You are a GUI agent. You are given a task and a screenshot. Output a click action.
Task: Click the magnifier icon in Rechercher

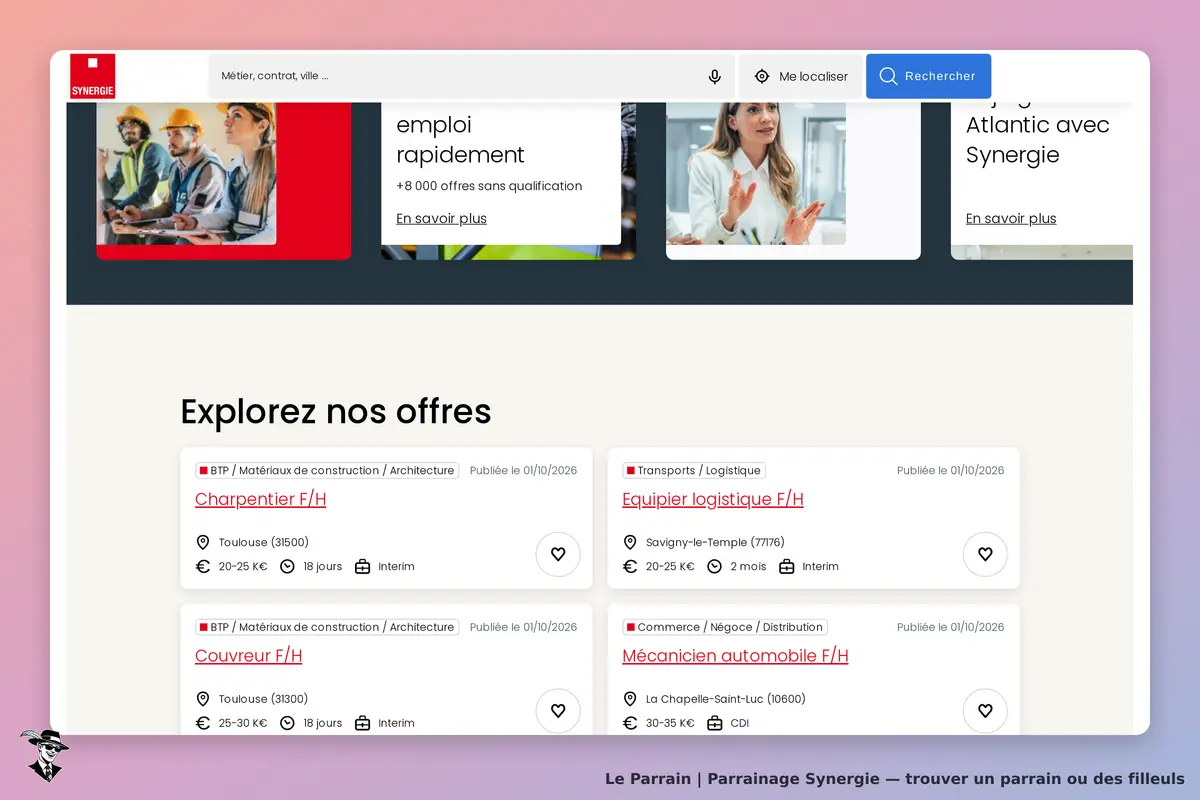tap(888, 76)
